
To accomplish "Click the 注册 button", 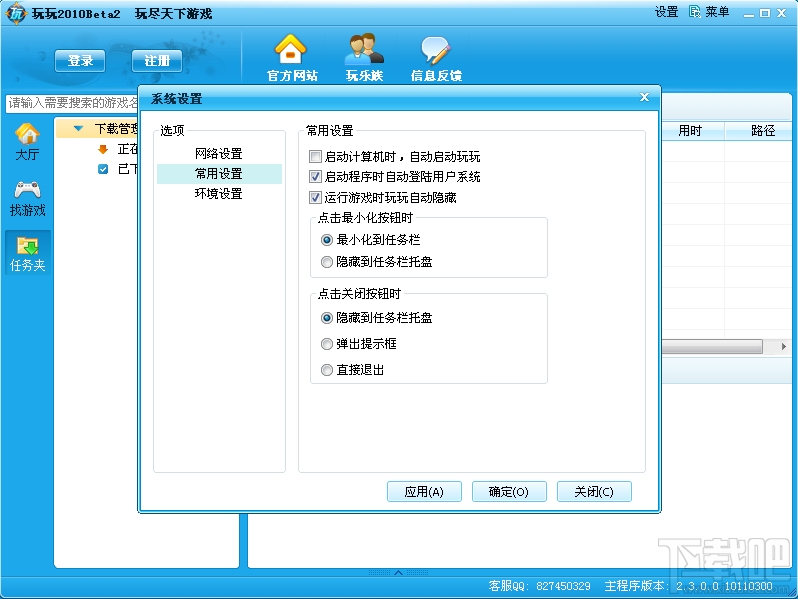I will [x=157, y=61].
